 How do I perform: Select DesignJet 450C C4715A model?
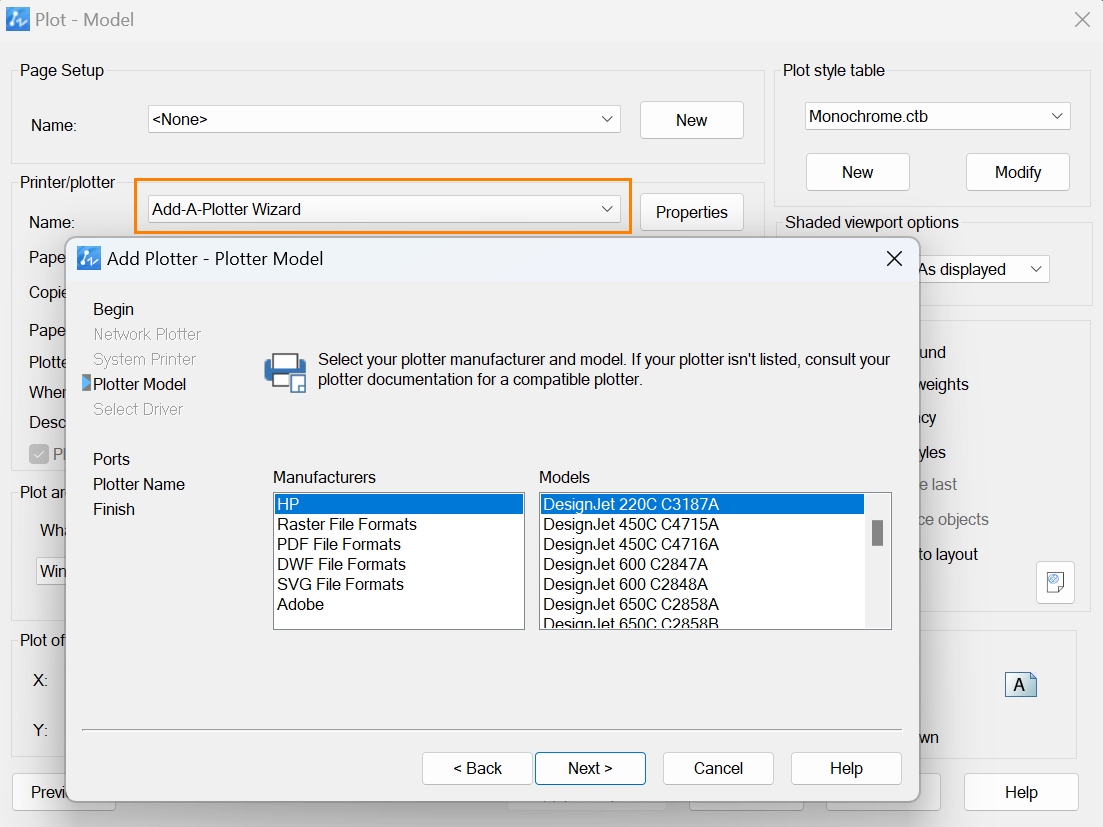tap(702, 525)
